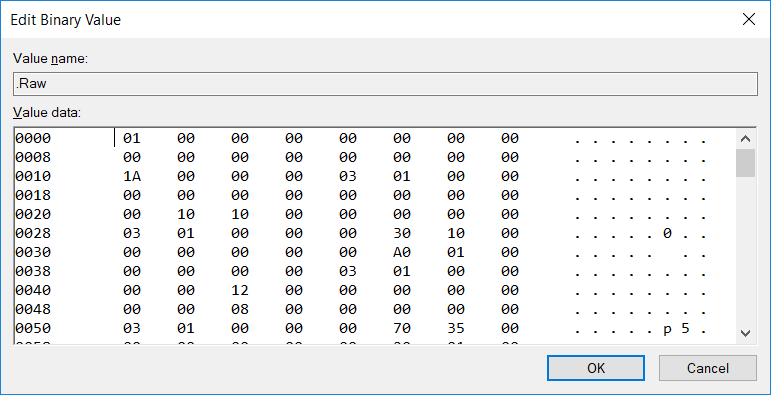Click the scrollbar up arrow

click(745, 139)
